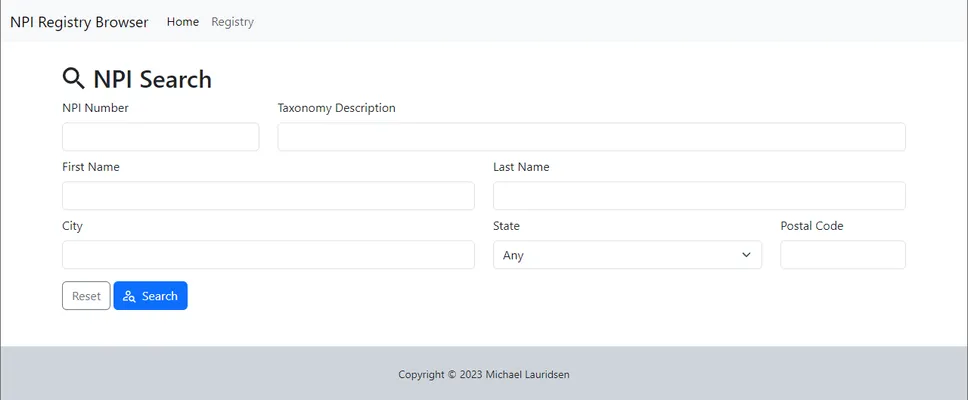This screenshot has height=400, width=968.
Task: Select the First Name text box
Action: [268, 196]
